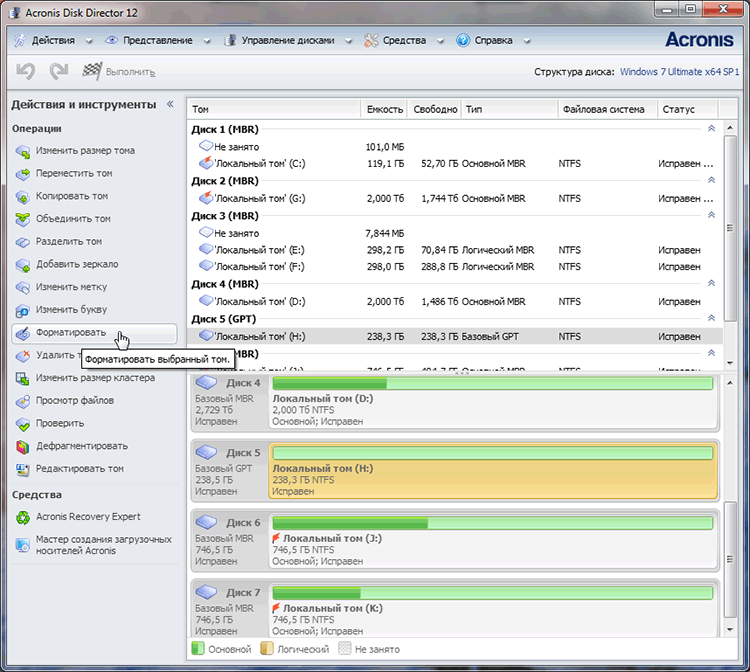Click the Change label icon
This screenshot has height=672, width=750.
(22, 287)
